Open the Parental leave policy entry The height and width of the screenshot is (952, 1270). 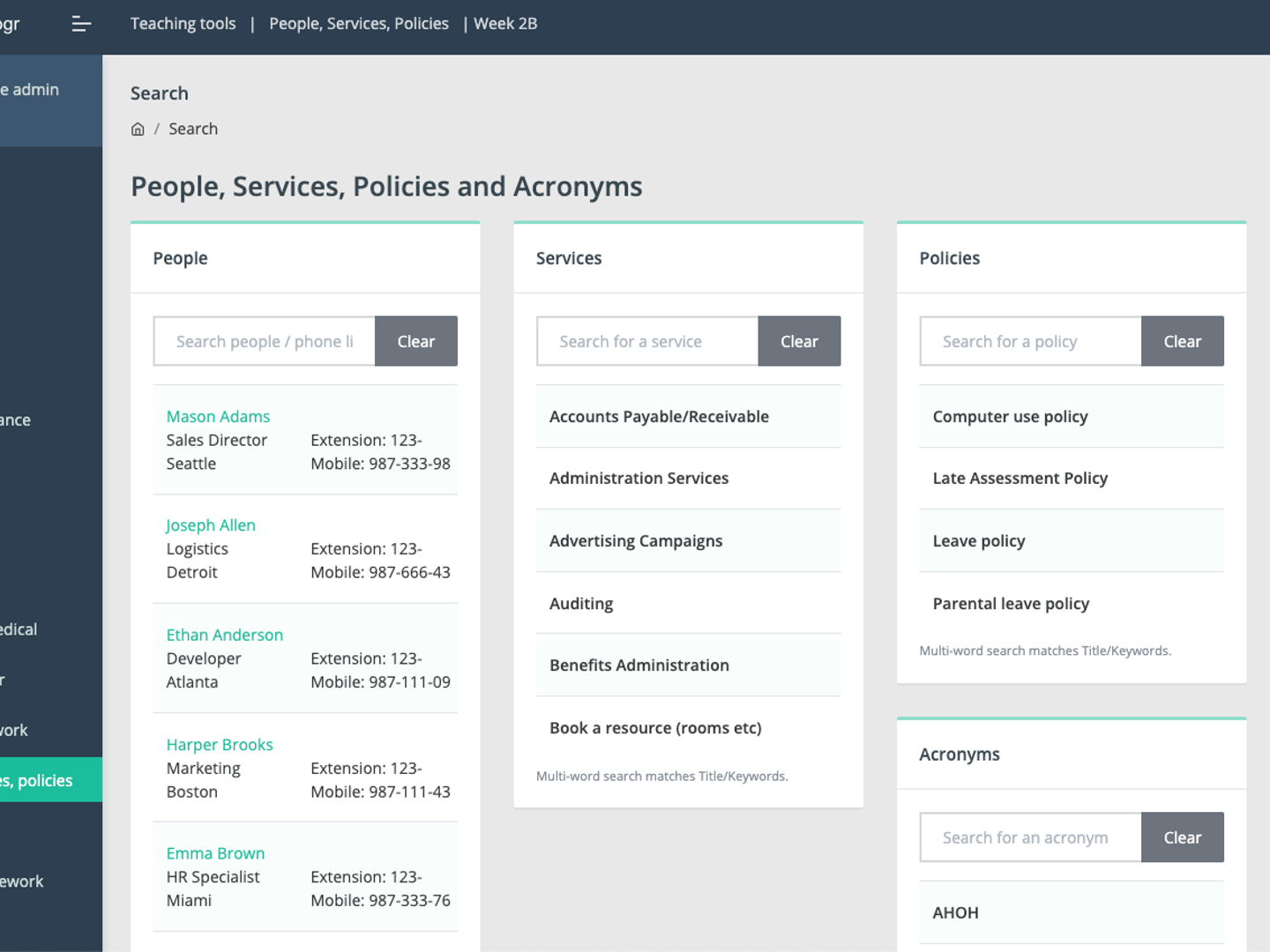point(1011,604)
